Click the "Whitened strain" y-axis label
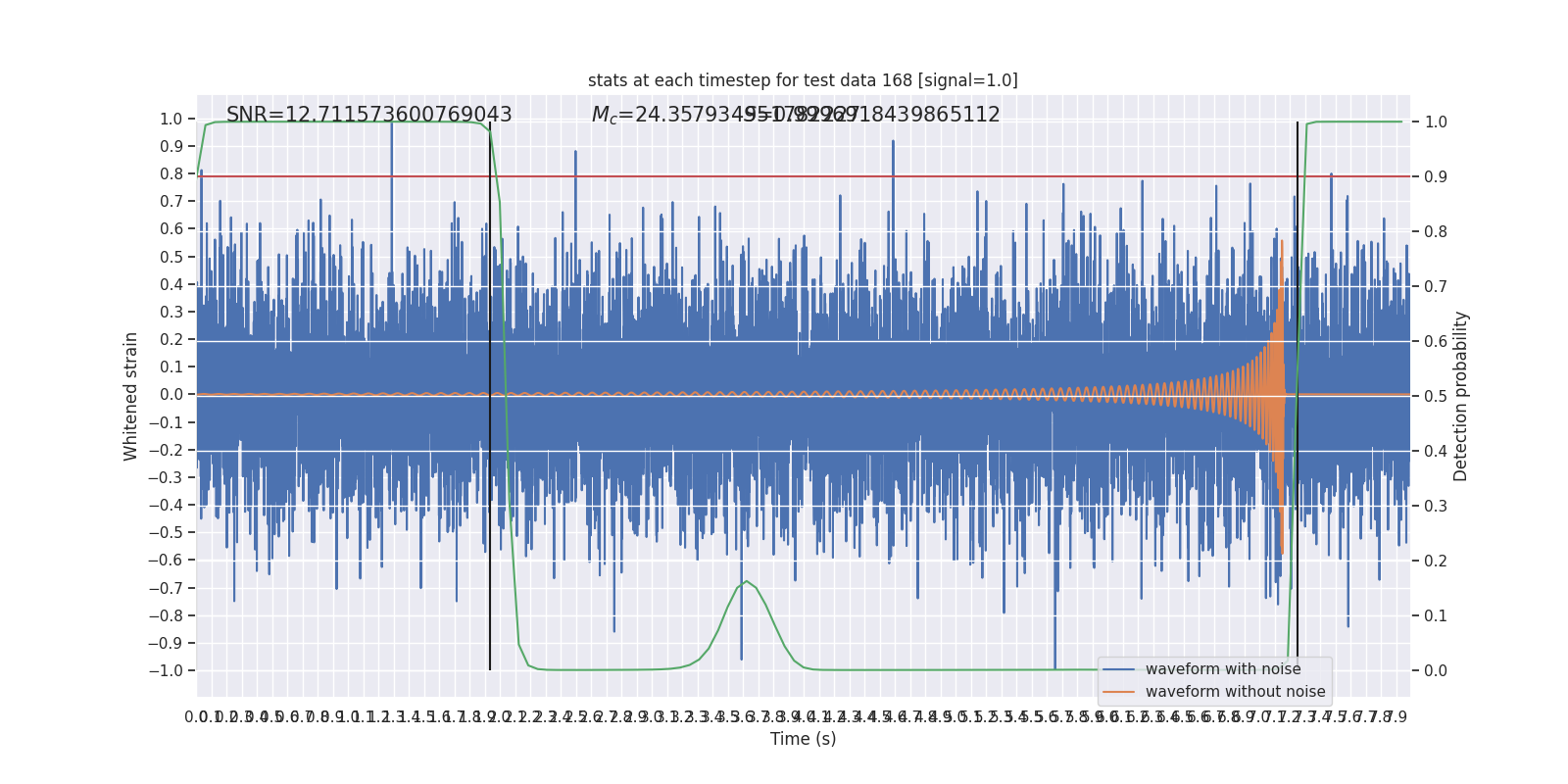1568x784 pixels. 131,396
